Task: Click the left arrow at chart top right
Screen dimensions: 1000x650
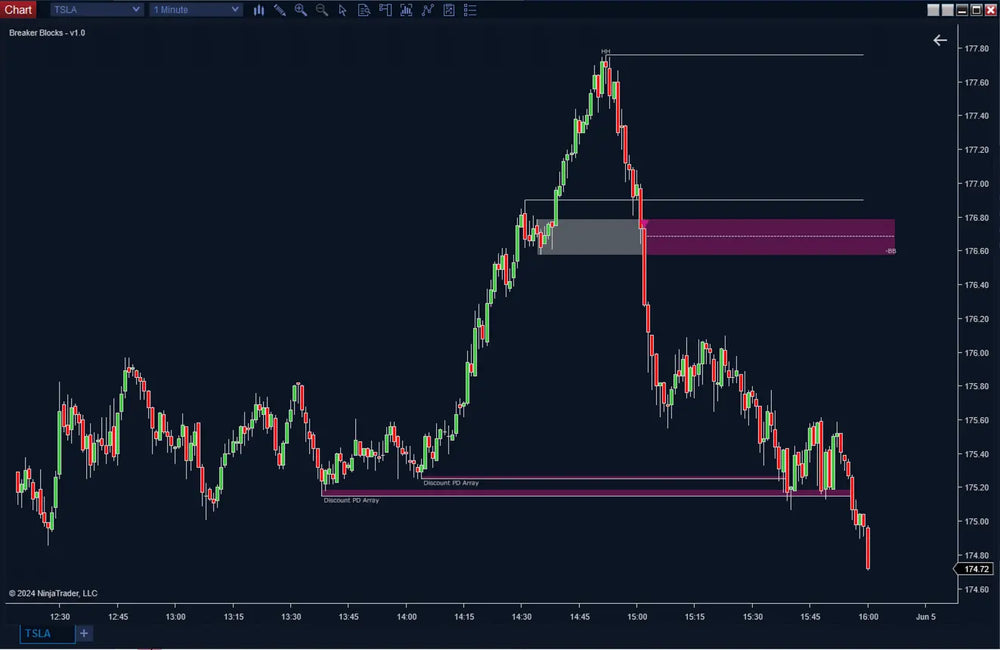Action: click(939, 40)
